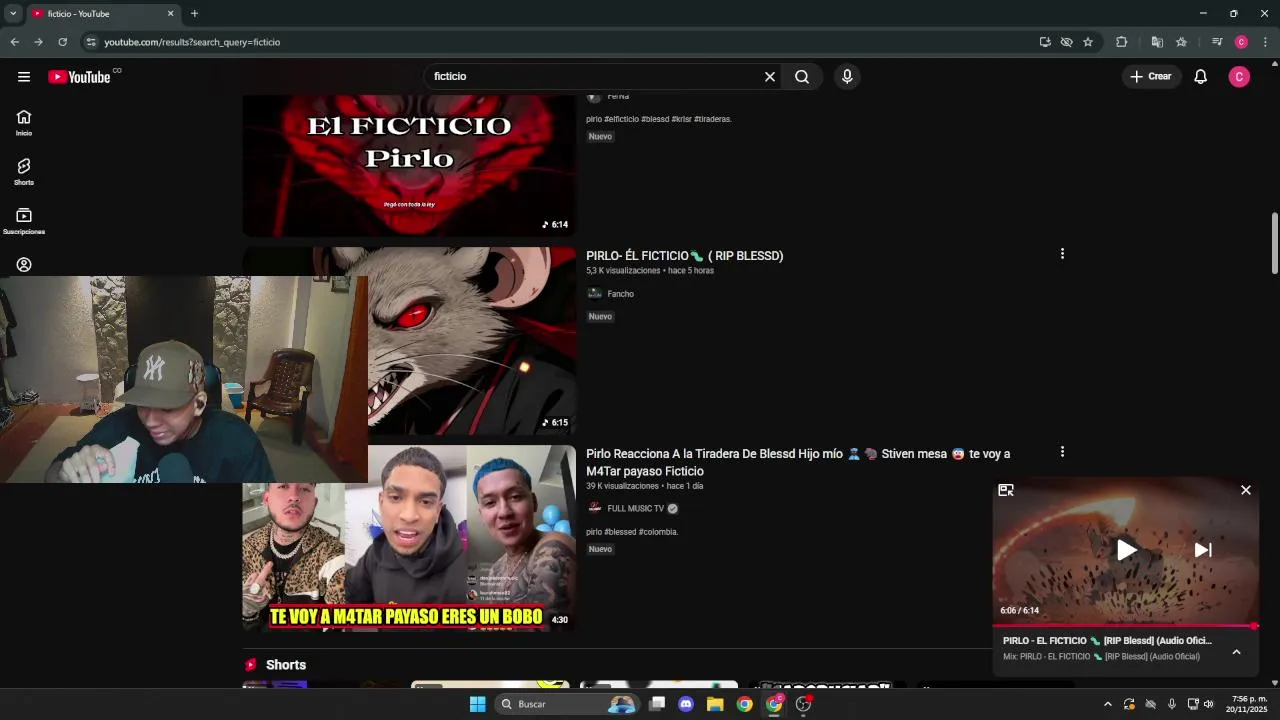Open Inicio in the sidebar
Image resolution: width=1280 pixels, height=720 pixels.
24,123
